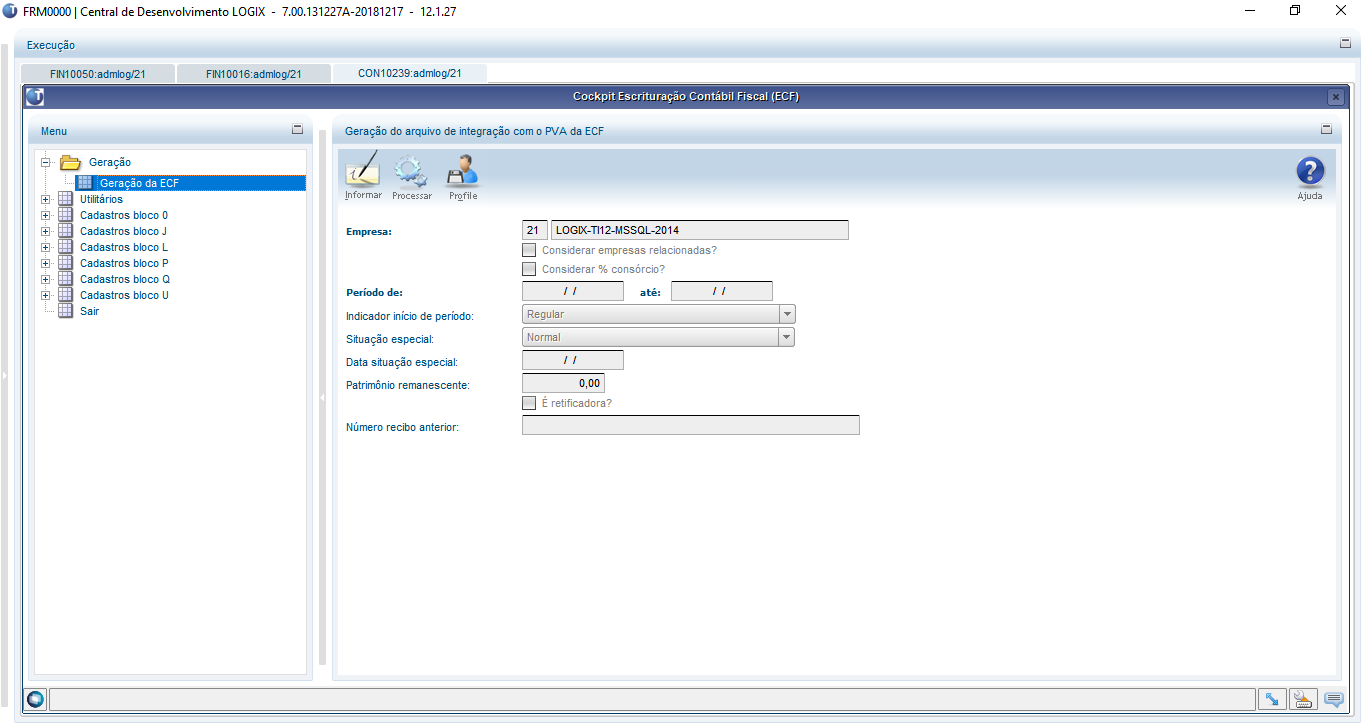Click the TOTVS icon in main title bar

pyautogui.click(x=10, y=10)
